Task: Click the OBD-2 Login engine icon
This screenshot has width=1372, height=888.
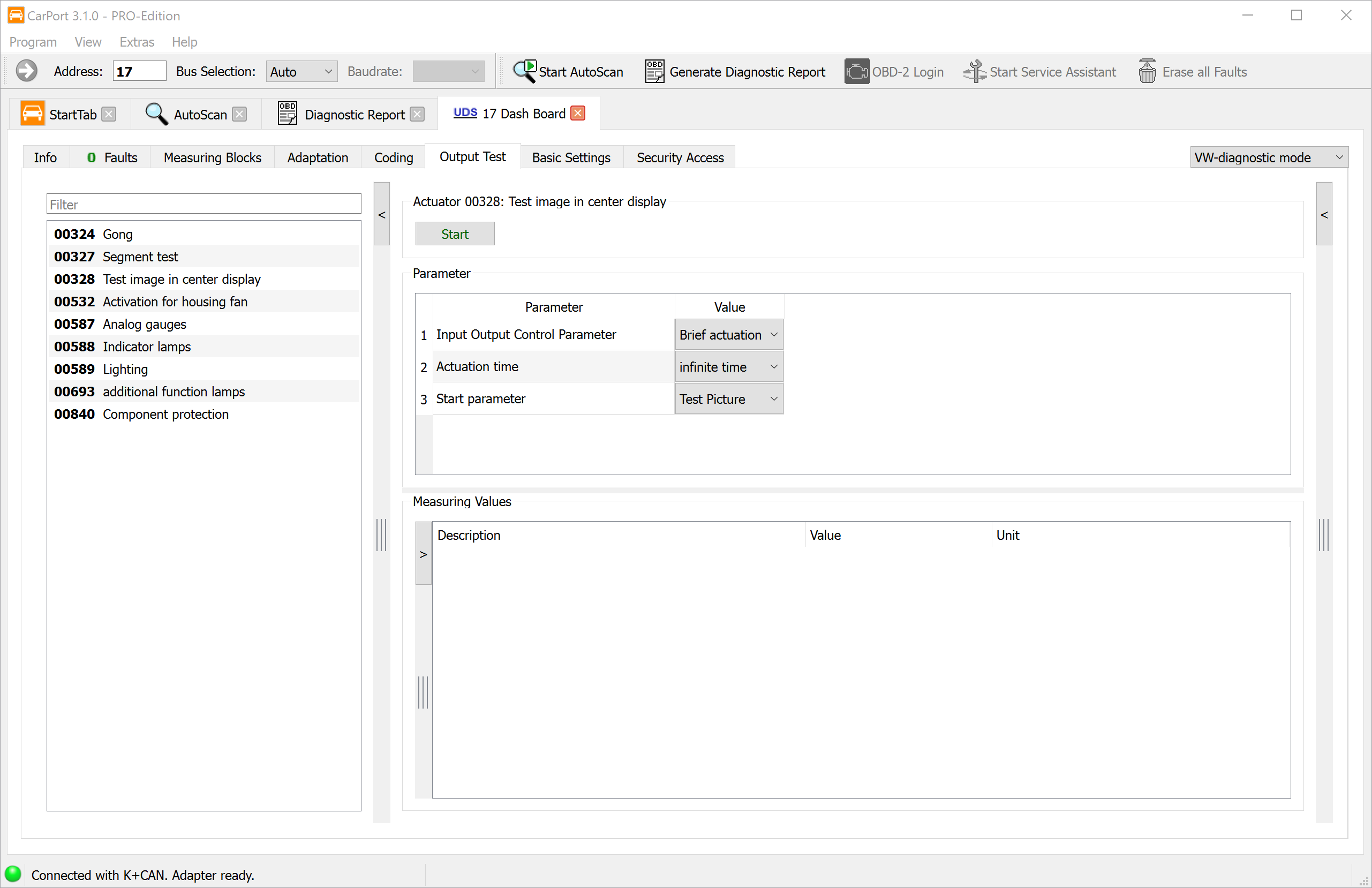Action: [x=857, y=70]
